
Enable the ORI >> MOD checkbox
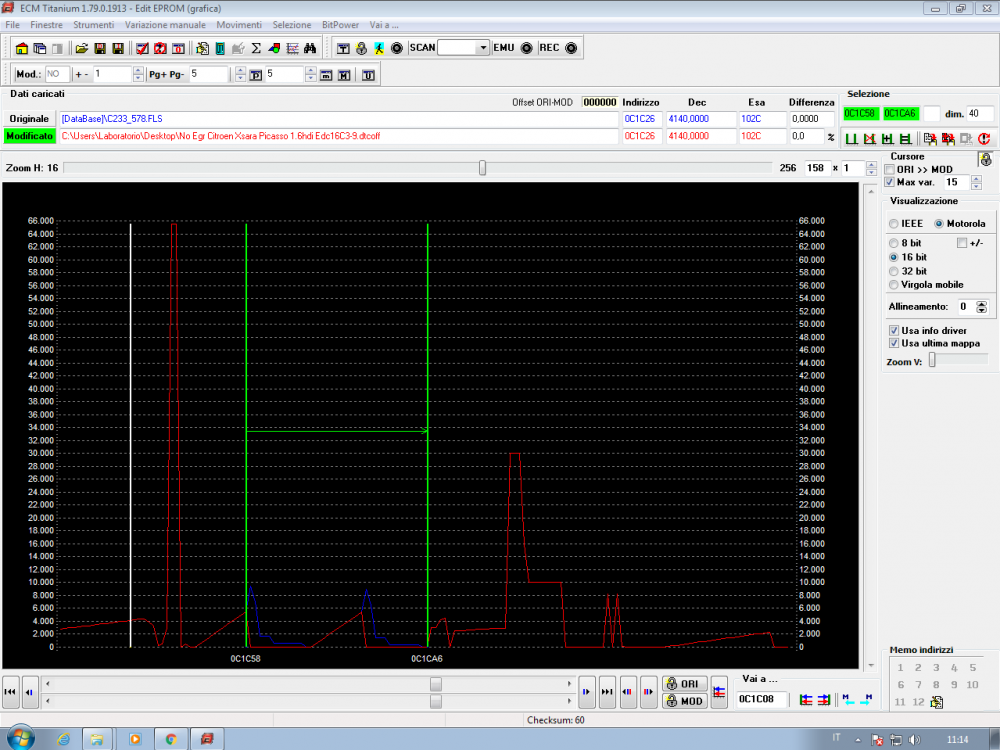point(890,170)
